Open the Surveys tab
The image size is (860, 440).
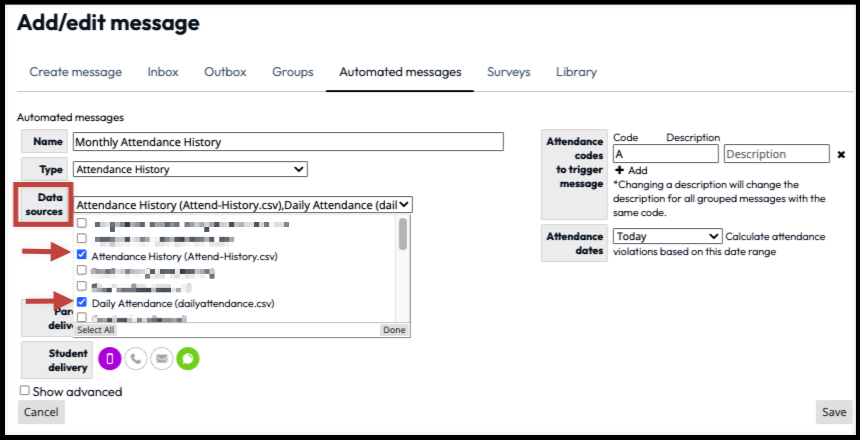coord(508,72)
